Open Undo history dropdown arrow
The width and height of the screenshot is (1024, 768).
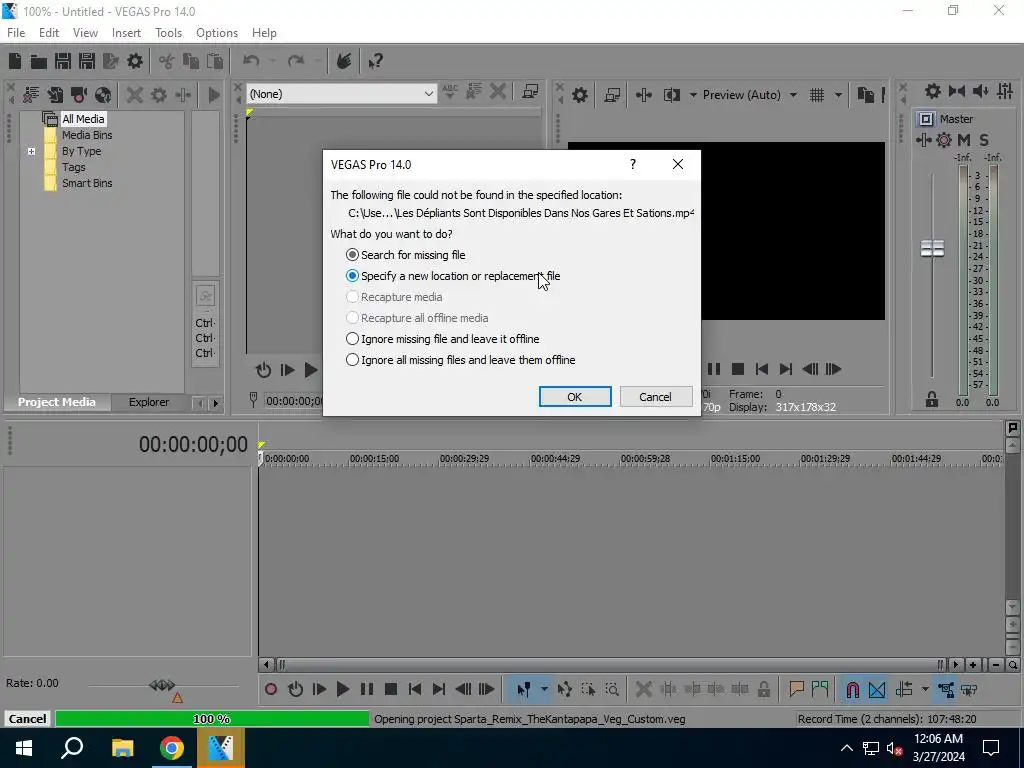(x=272, y=61)
